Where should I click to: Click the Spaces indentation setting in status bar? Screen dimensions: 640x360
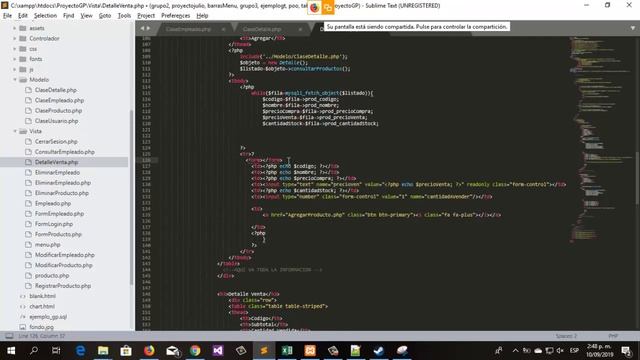566,336
